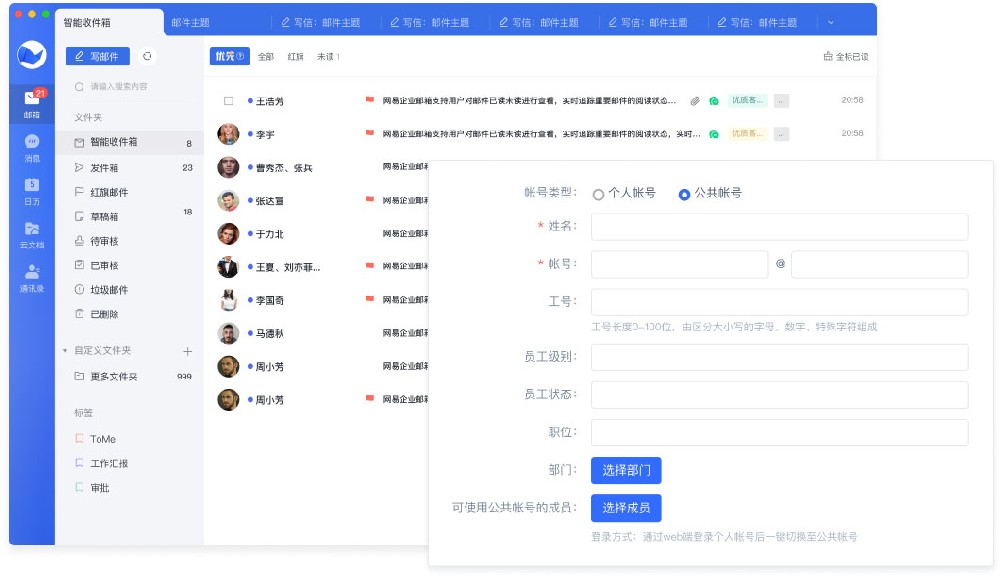Switch to the 红旗 filter tab
The image size is (1000, 577).
click(295, 57)
